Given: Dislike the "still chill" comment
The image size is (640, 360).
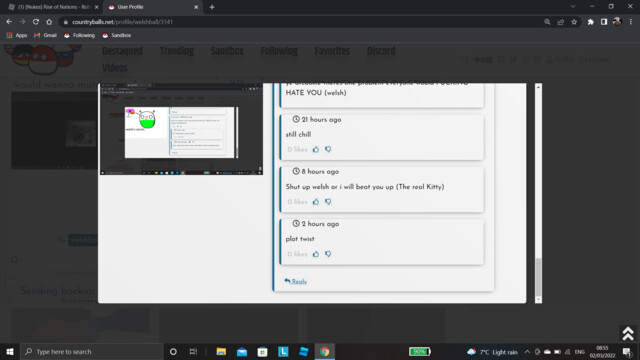Looking at the screenshot, I should (x=328, y=149).
